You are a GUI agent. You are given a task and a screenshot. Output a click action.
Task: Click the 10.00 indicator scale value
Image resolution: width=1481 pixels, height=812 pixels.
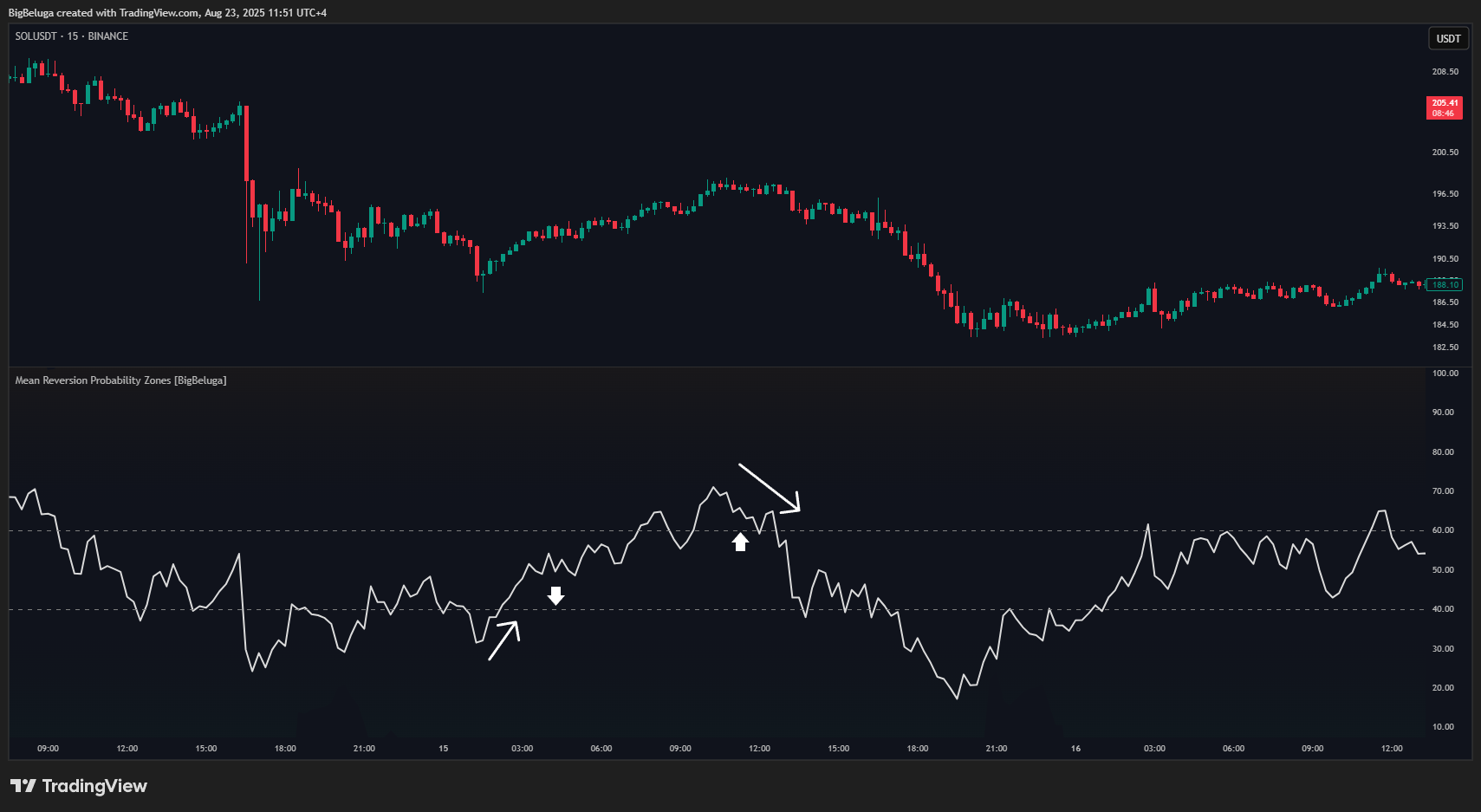1443,727
